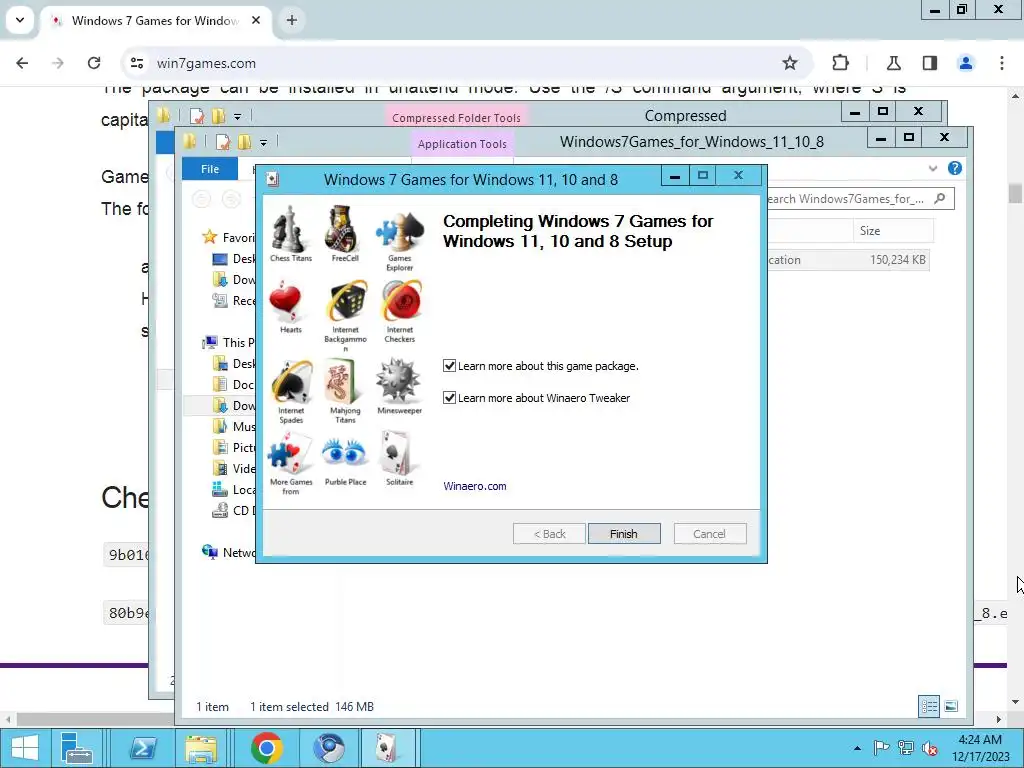1024x768 pixels.
Task: Go back in Chrome browser
Action: (22, 63)
